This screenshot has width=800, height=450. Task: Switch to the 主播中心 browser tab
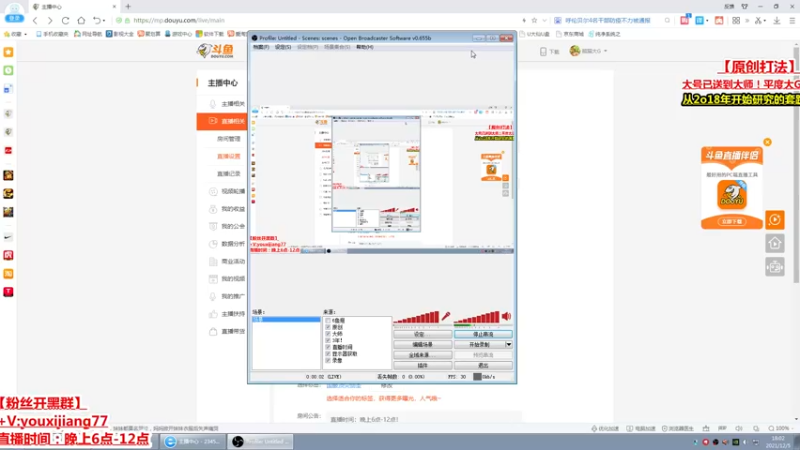tap(74, 7)
